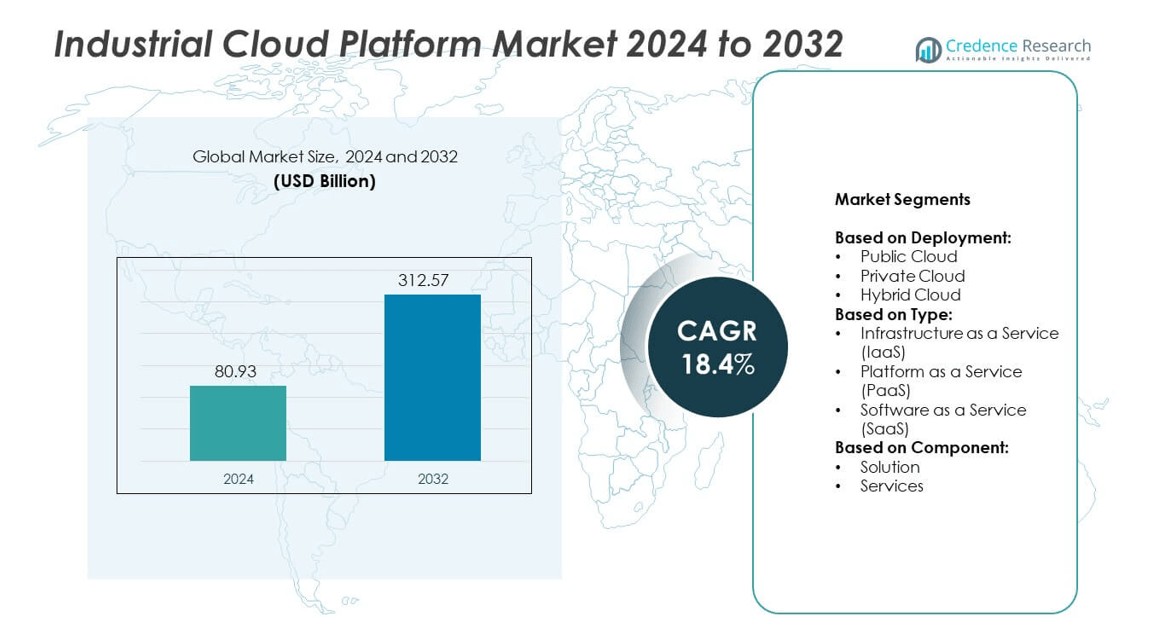The image size is (1167, 617).
Task: Click the Credence Research logo icon
Action: (x=929, y=50)
